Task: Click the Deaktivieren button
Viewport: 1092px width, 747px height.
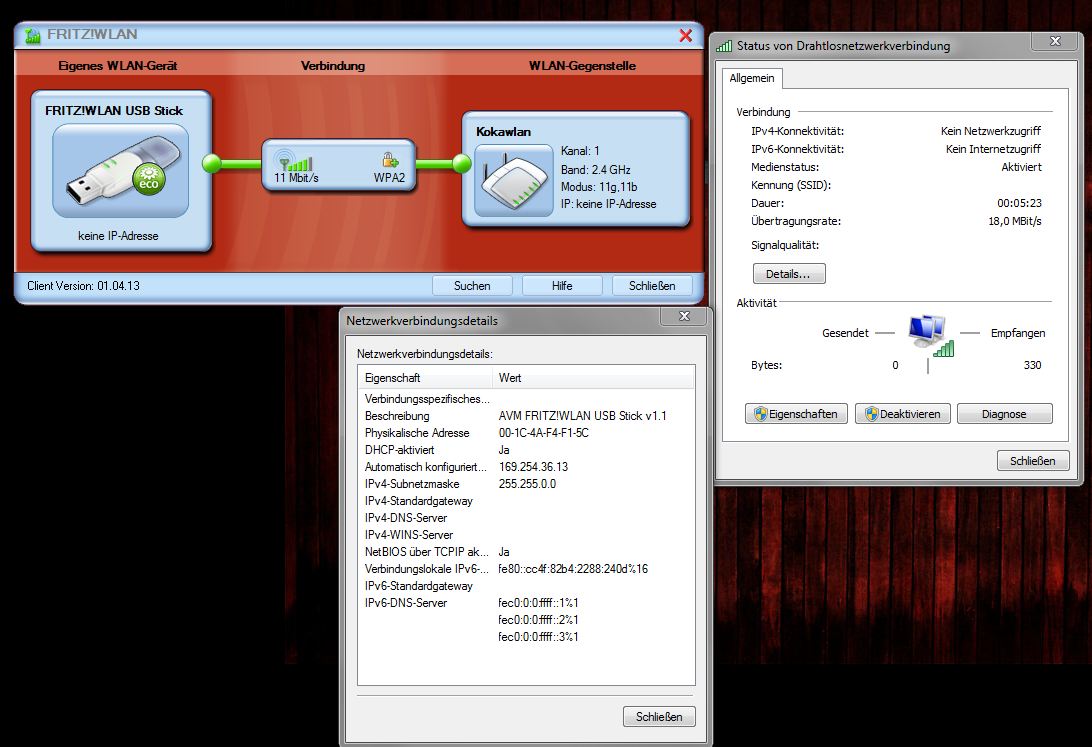Action: coord(903,414)
